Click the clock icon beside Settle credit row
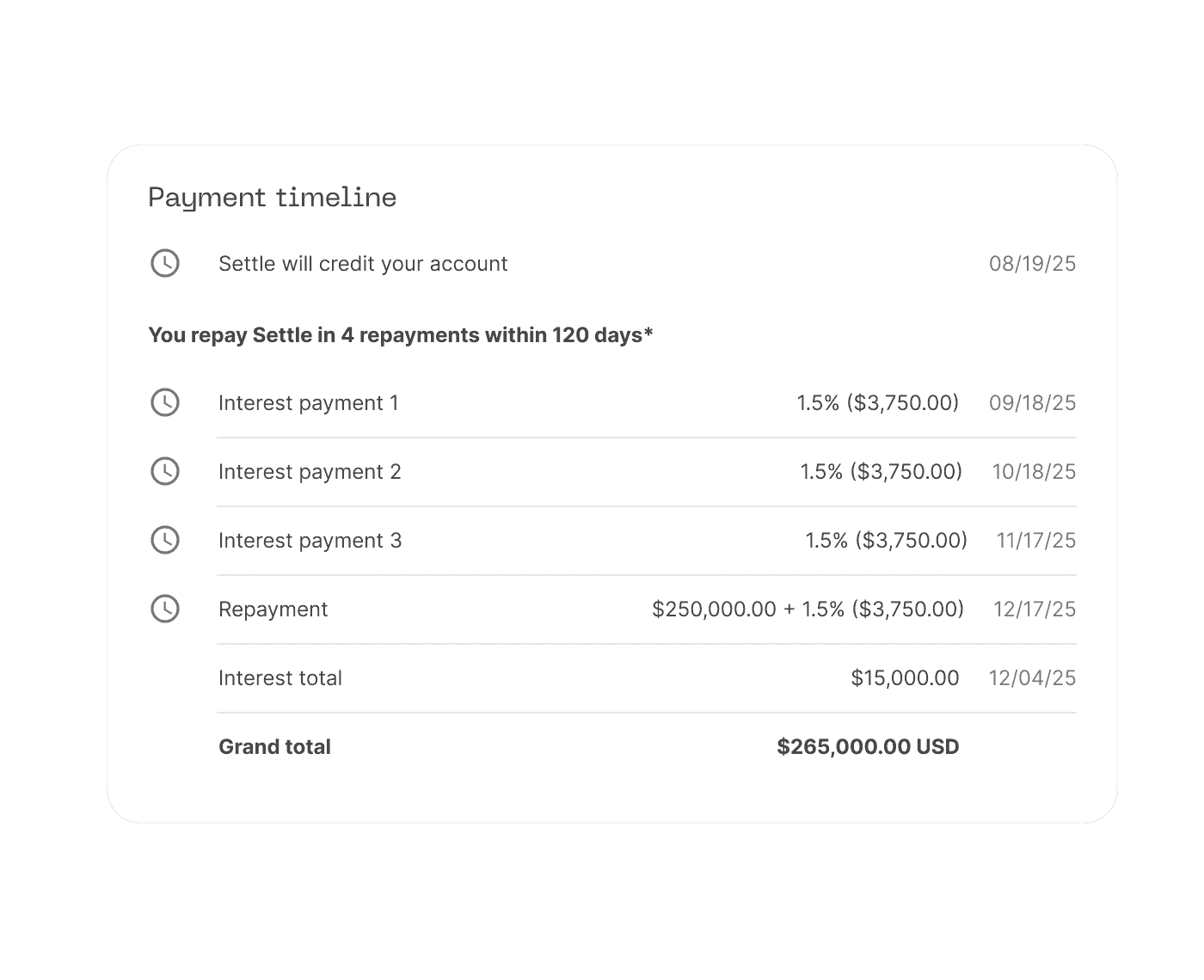Screen dimensions: 1204x980 [x=165, y=263]
